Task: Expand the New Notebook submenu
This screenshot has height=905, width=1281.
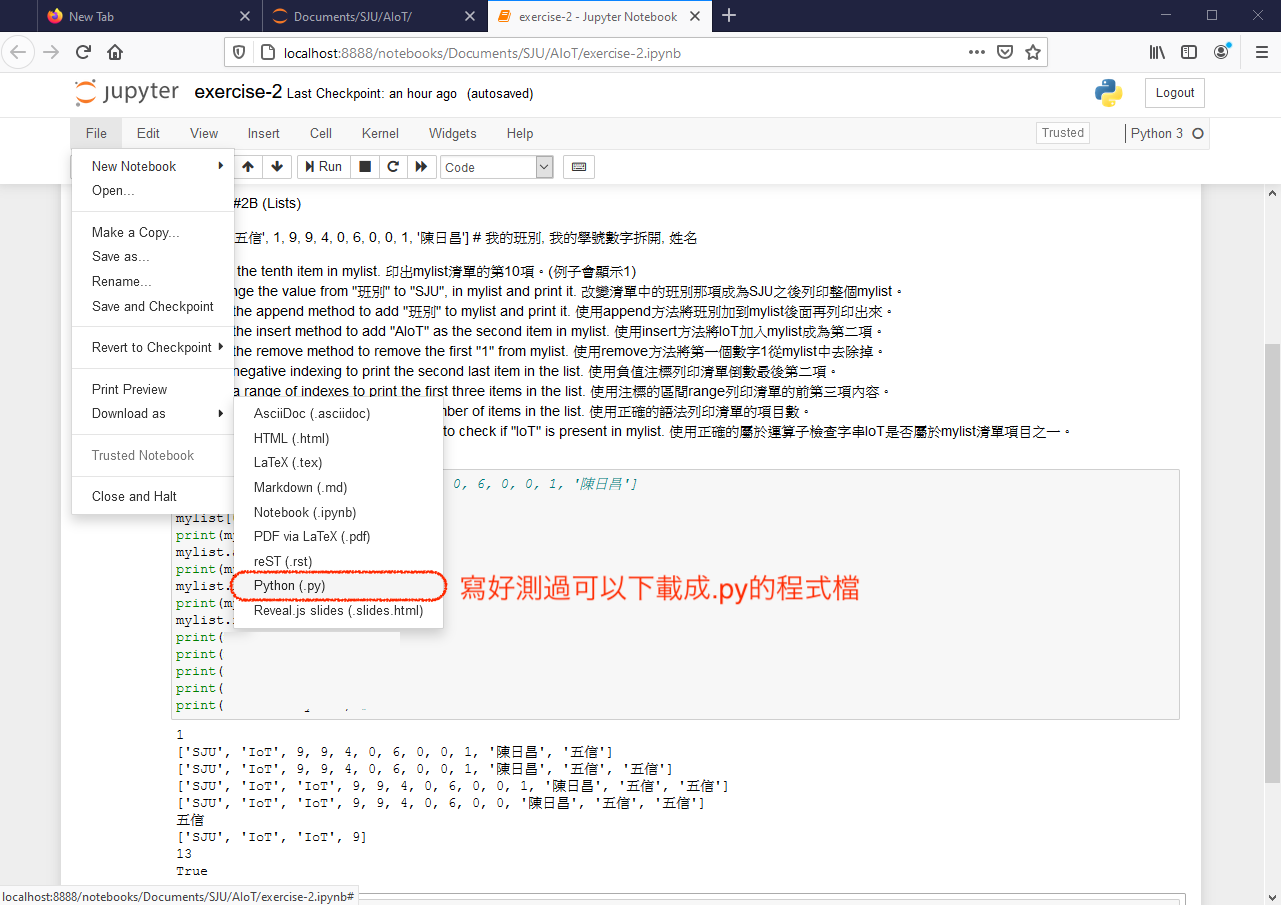Action: (152, 166)
